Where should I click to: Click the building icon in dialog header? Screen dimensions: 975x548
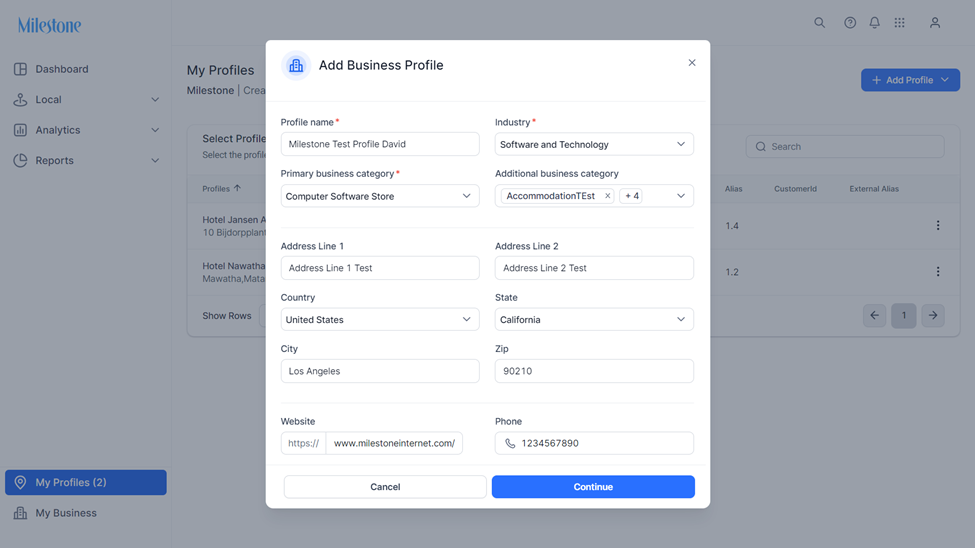click(x=296, y=65)
